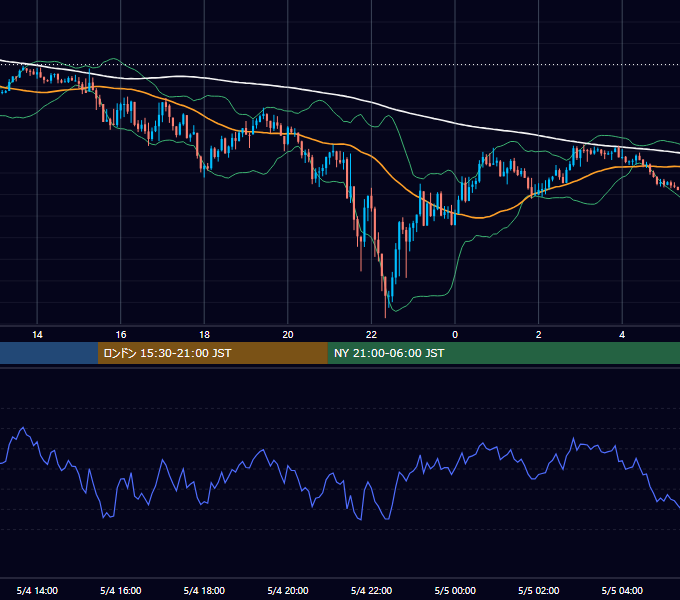This screenshot has height=600, width=680.
Task: Click the 5/5 04:00 label on oscillator axis
Action: click(x=622, y=590)
